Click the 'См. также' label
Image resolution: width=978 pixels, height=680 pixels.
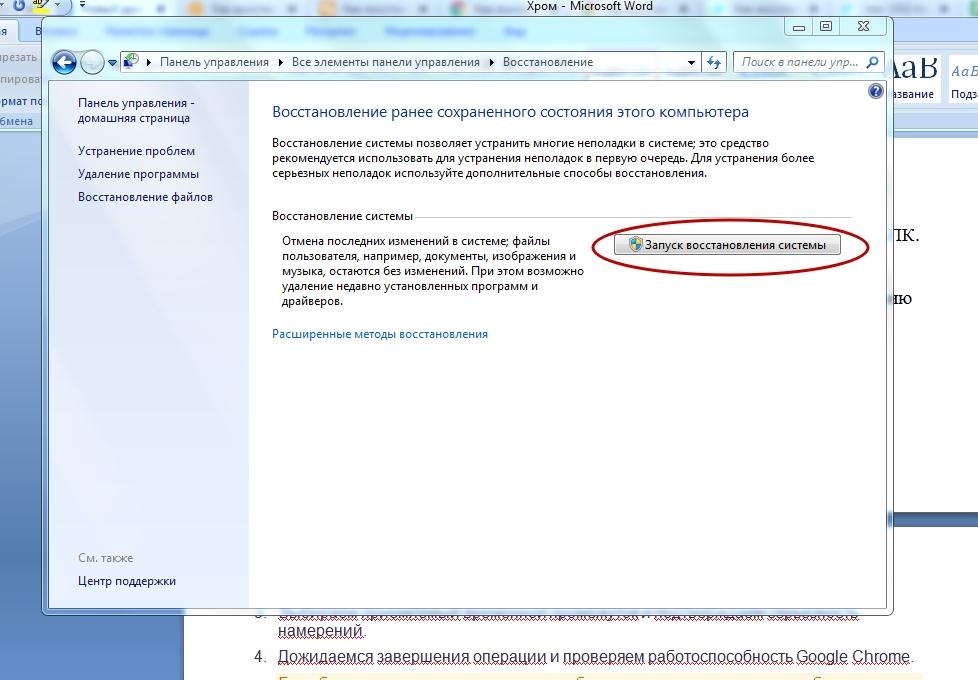point(105,558)
